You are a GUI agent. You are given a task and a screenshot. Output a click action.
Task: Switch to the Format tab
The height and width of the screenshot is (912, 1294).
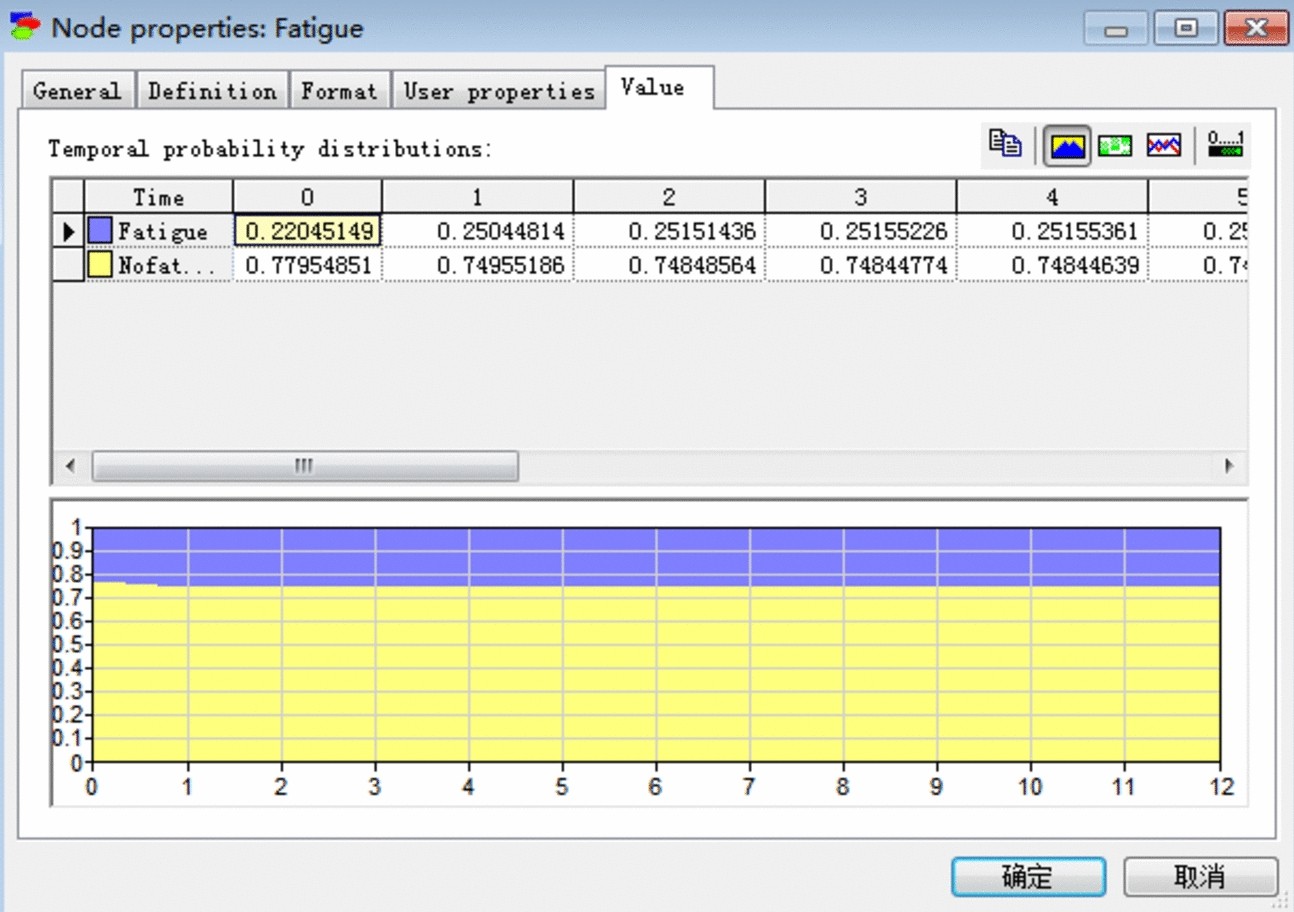[339, 91]
